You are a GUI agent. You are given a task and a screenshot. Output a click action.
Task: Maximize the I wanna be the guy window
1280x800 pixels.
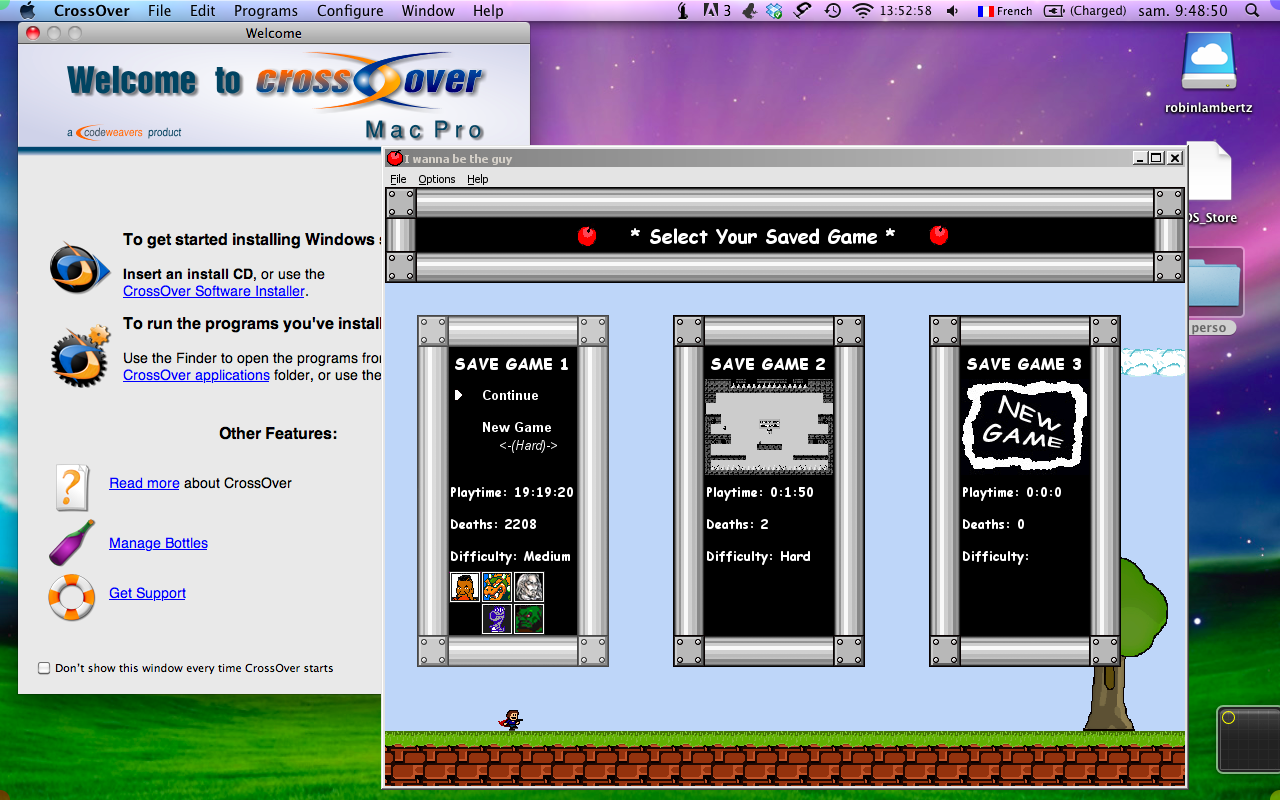click(x=1157, y=158)
